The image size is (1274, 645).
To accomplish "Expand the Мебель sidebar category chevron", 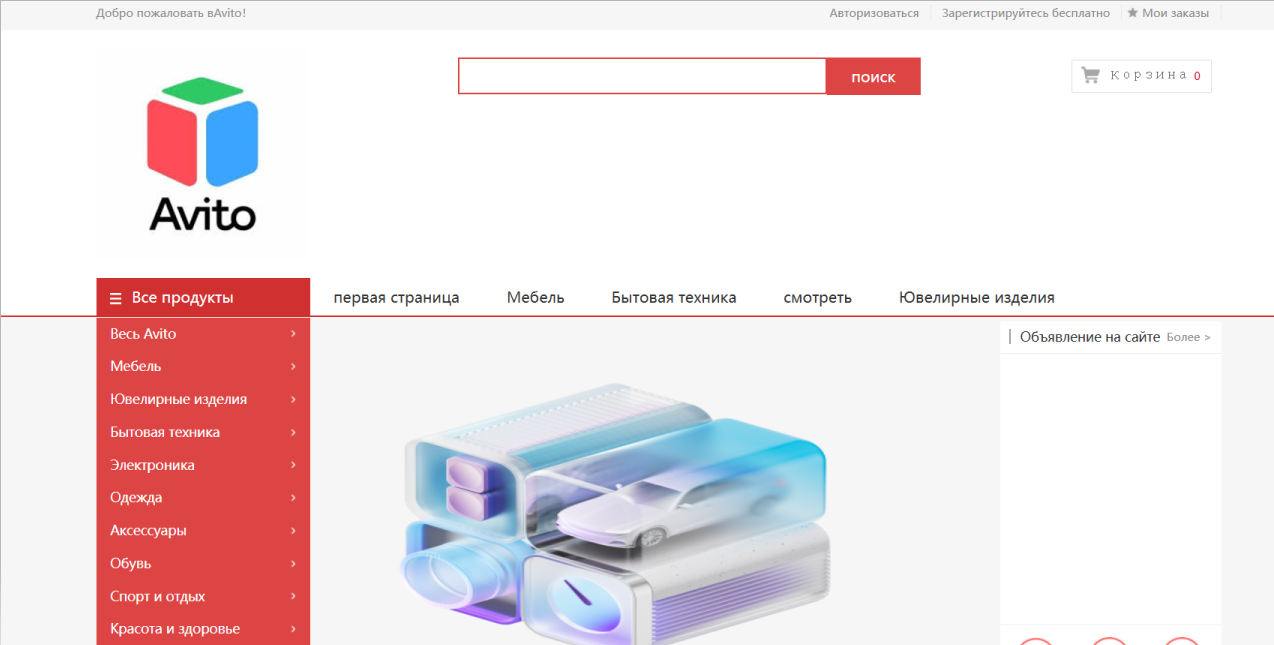I will [293, 366].
